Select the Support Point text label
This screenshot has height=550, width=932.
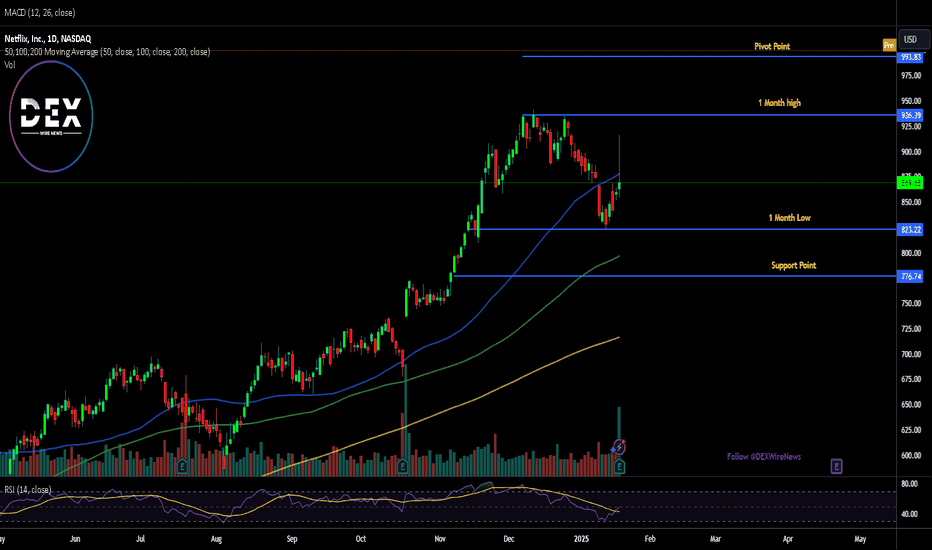[x=794, y=265]
